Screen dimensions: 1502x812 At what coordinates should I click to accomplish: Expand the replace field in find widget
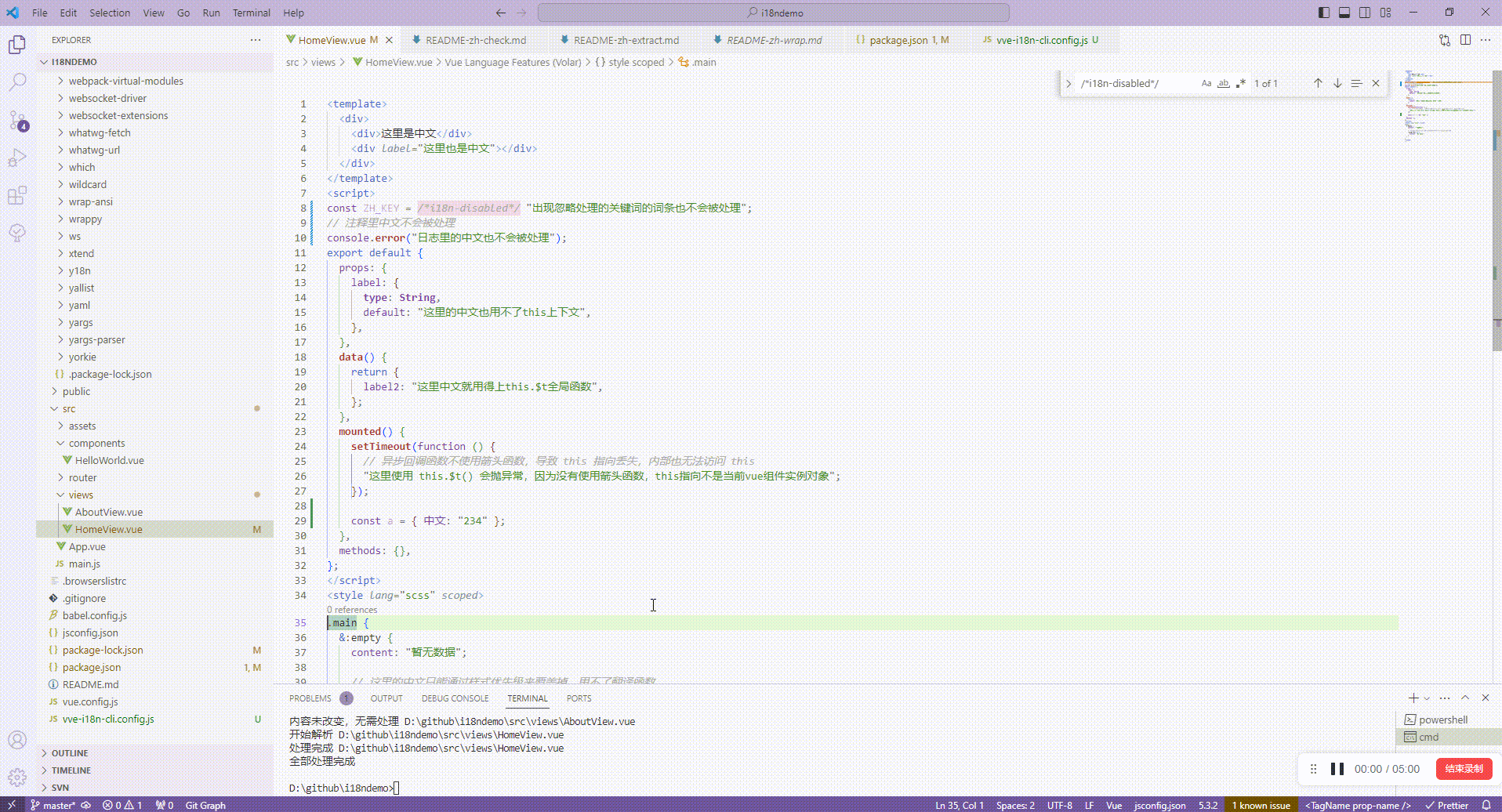(1068, 83)
